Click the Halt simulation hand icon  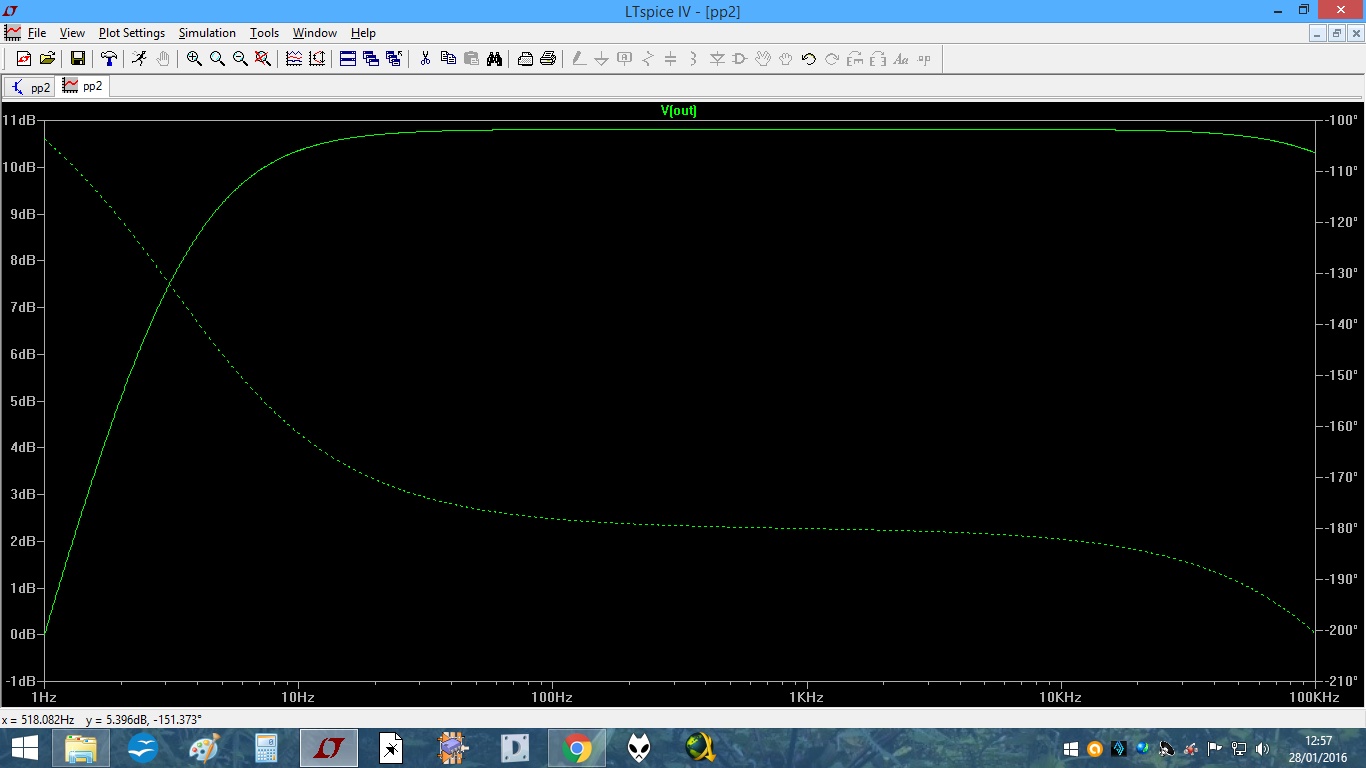click(162, 59)
